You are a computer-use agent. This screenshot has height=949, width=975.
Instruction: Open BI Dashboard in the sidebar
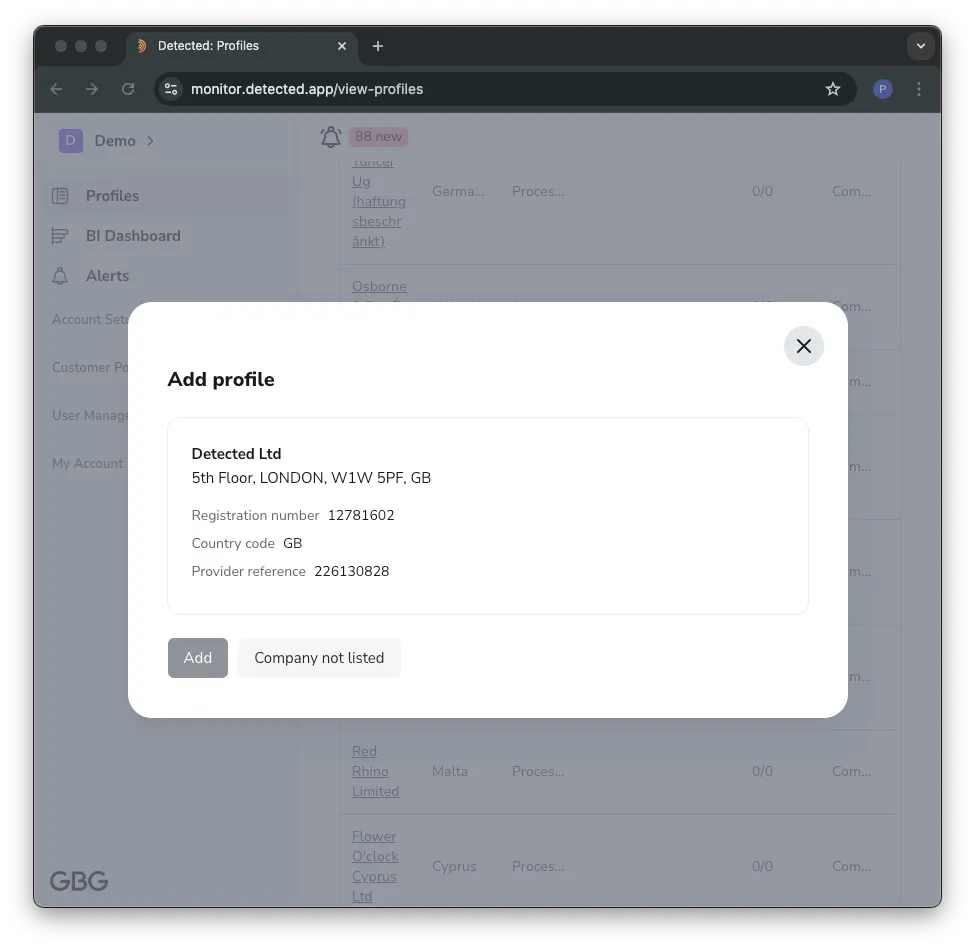pyautogui.click(x=133, y=236)
